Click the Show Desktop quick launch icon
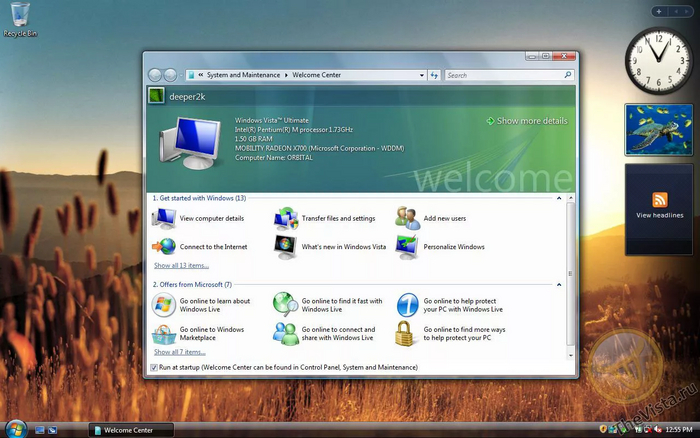Viewport: 700px width, 438px height. 40,430
